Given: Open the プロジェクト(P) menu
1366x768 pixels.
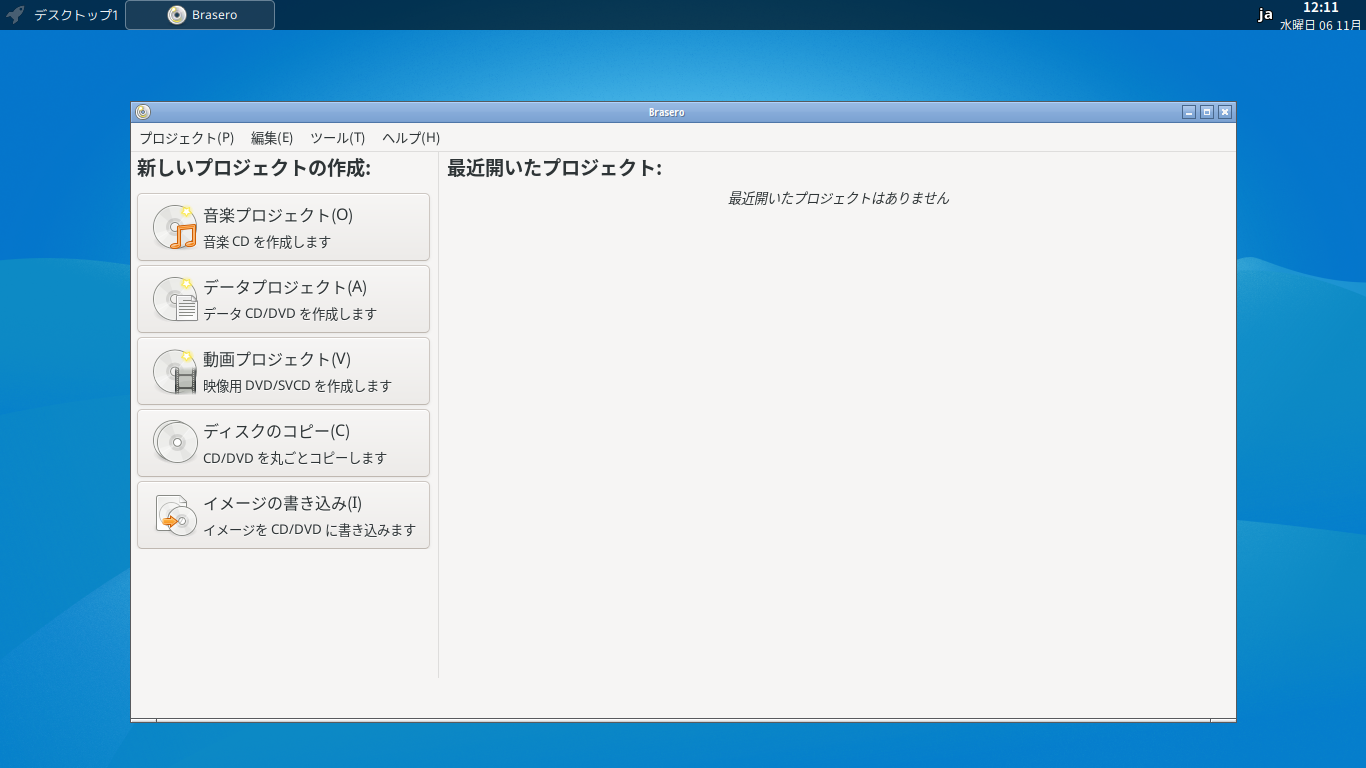Looking at the screenshot, I should click(x=187, y=138).
